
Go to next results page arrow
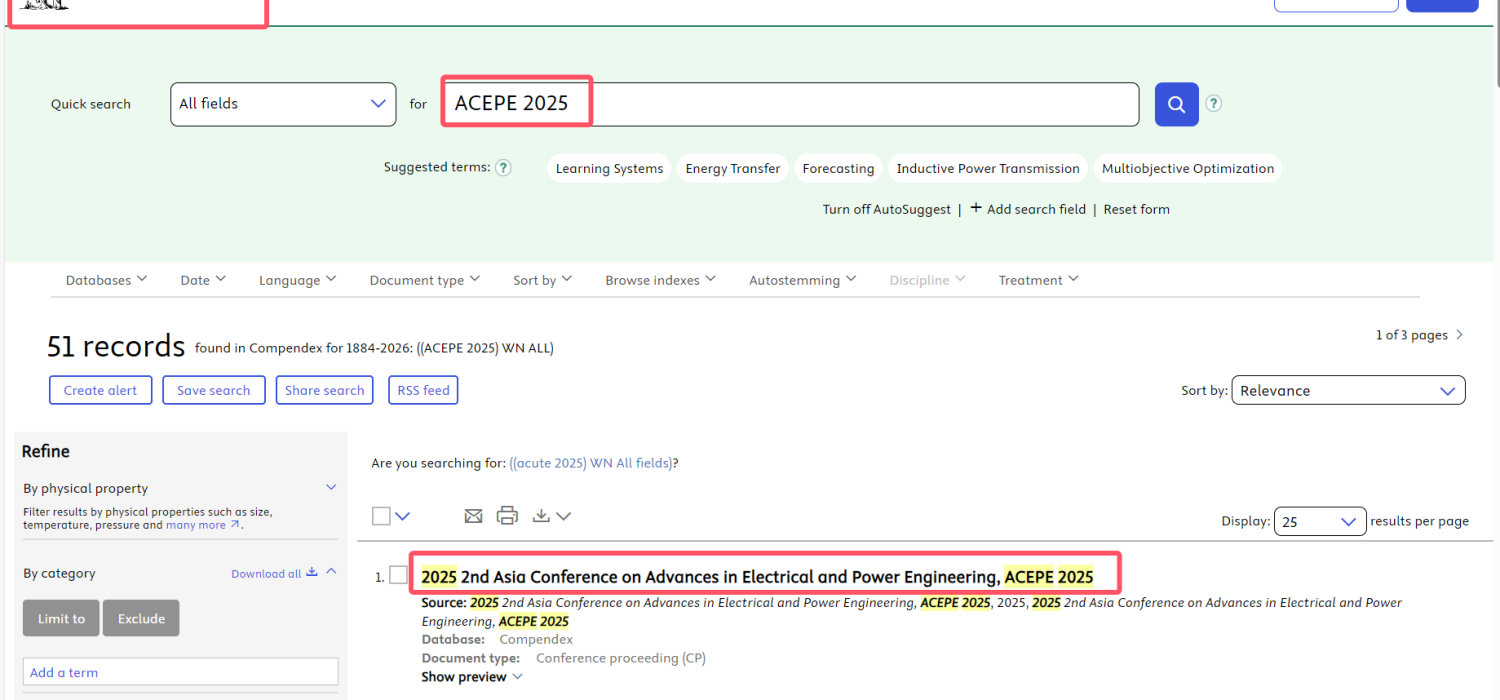pyautogui.click(x=1459, y=335)
